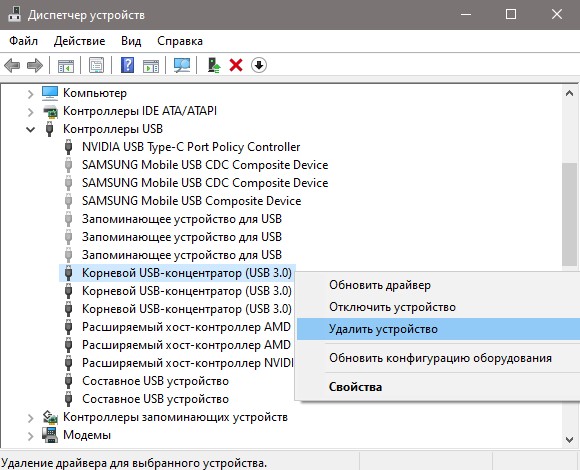580x470 pixels.
Task: Open the Properties sheet toolbar icon
Action: pos(97,65)
